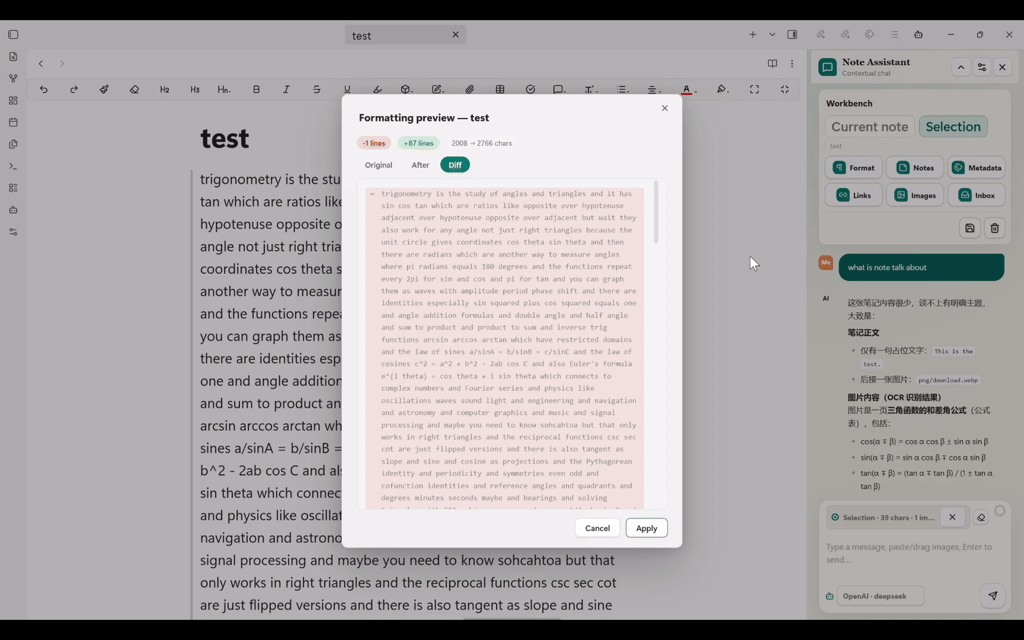Toggle strikethrough formatting in toolbar
The width and height of the screenshot is (1024, 640).
click(x=317, y=89)
